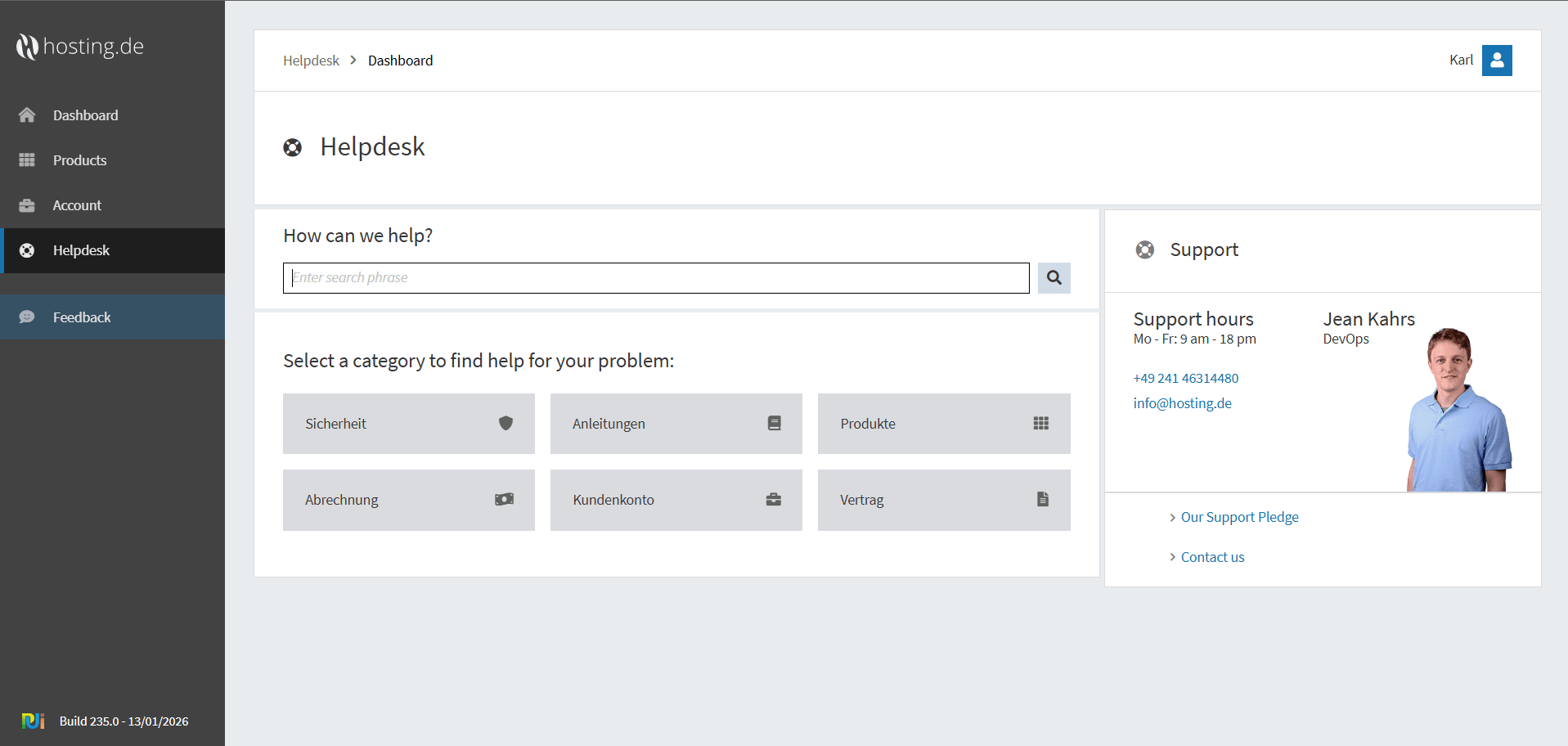The image size is (1568, 746).
Task: Click the lifebuoy icon beside Support heading
Action: tap(1145, 250)
